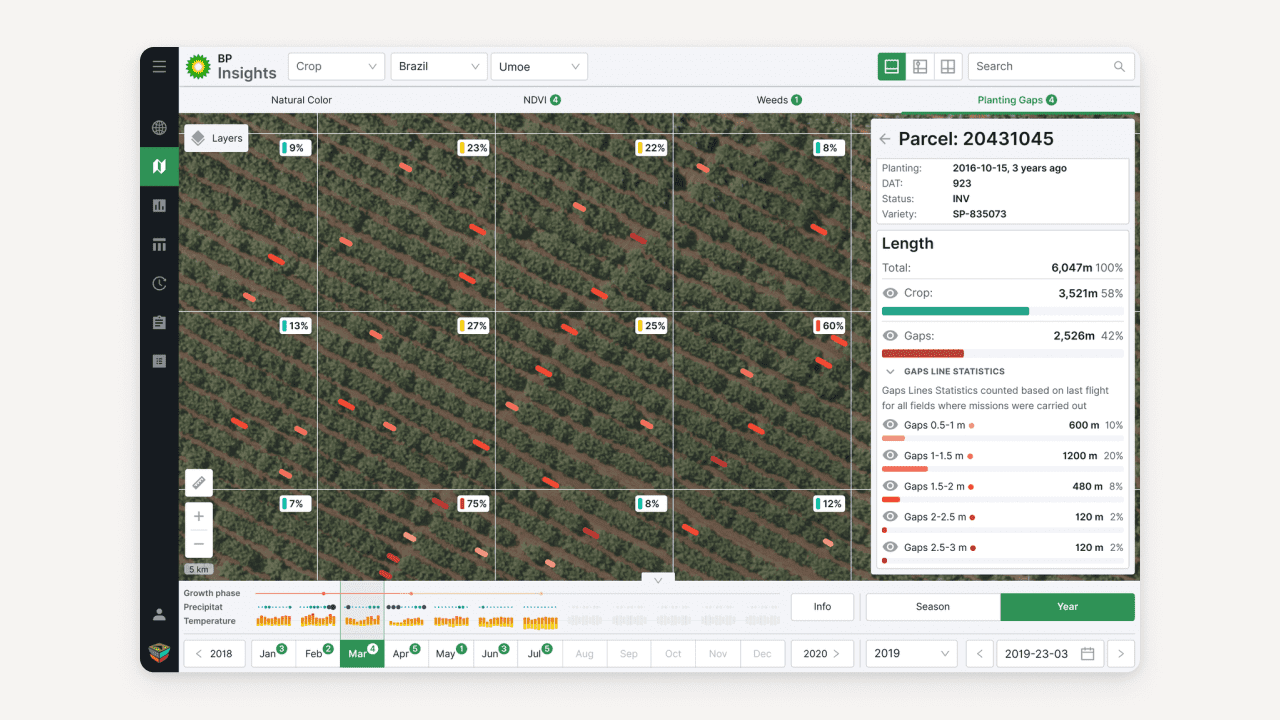The image size is (1280, 720).
Task: Open the user profile icon
Action: pyautogui.click(x=159, y=615)
